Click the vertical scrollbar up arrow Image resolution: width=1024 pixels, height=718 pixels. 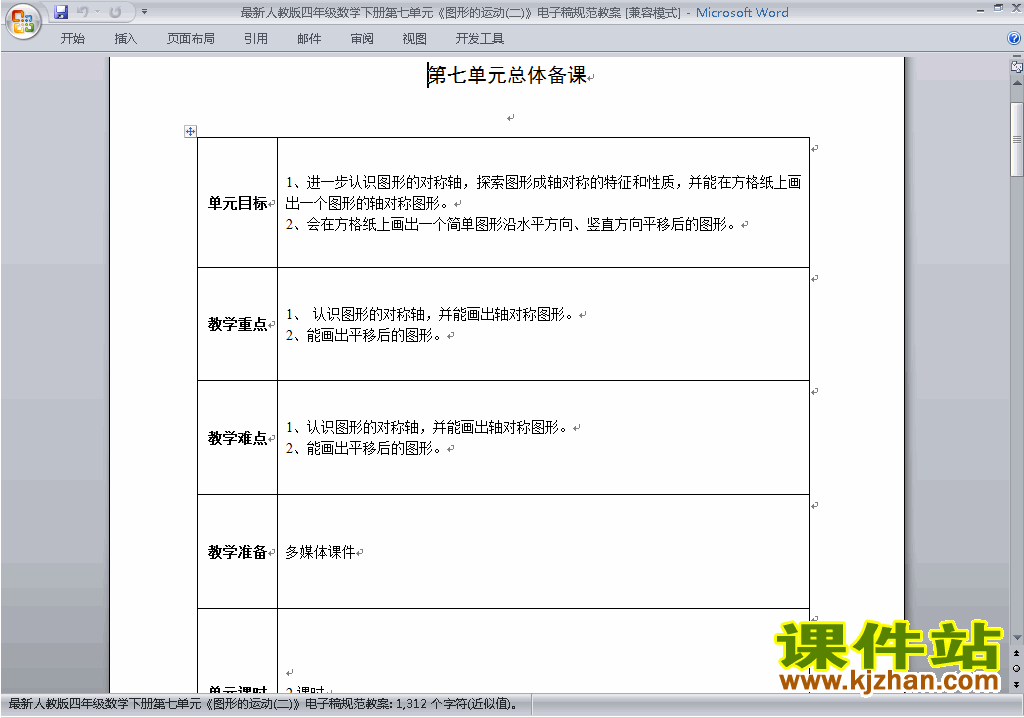pyautogui.click(x=1017, y=84)
